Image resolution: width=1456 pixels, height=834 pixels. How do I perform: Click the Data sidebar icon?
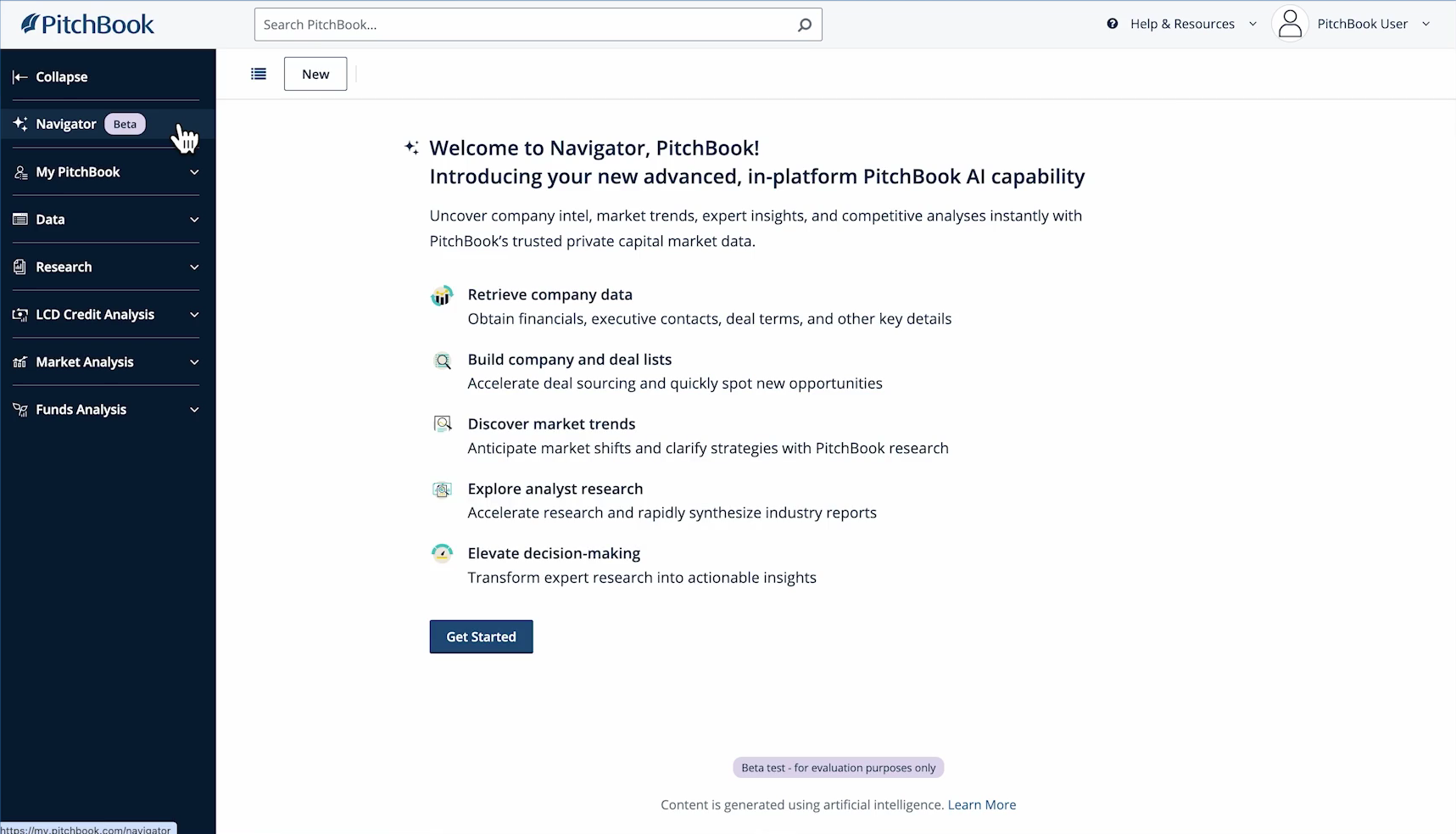pos(20,220)
